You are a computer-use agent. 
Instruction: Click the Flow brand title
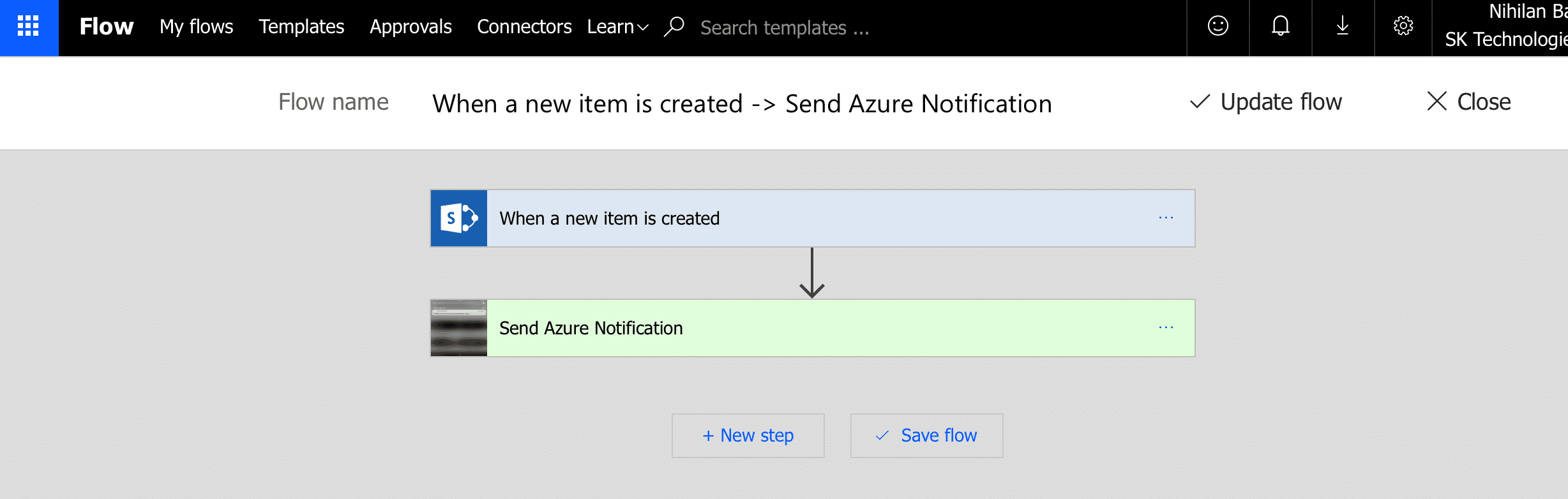click(106, 27)
